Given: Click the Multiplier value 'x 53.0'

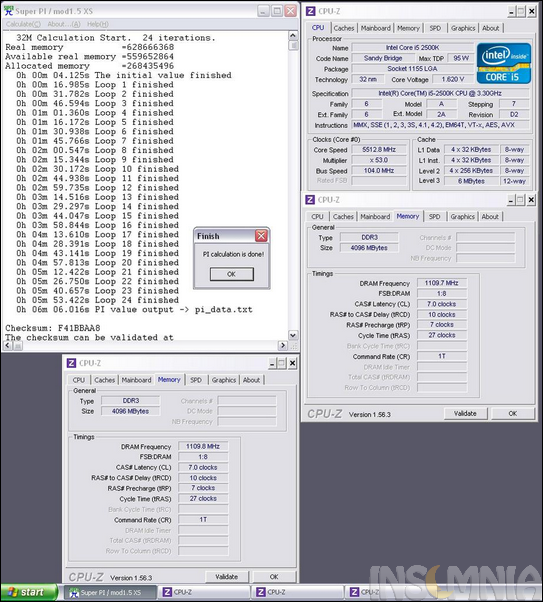Looking at the screenshot, I should click(x=379, y=160).
